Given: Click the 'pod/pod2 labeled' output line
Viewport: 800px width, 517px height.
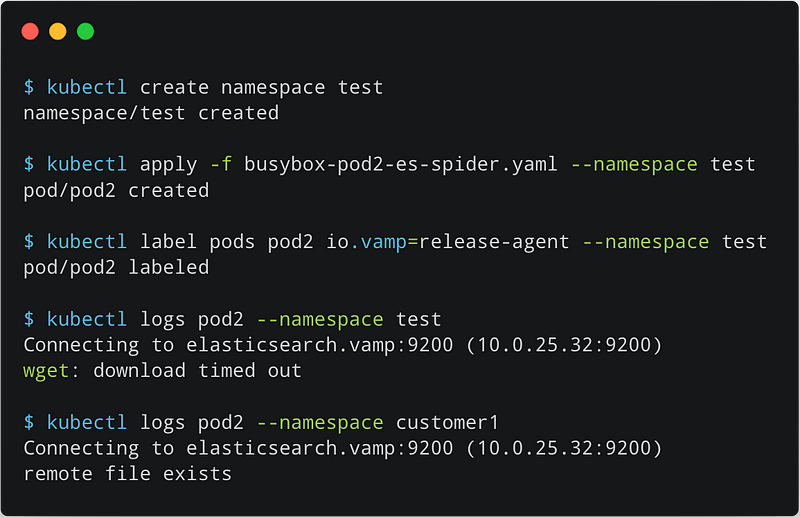Looking at the screenshot, I should click(116, 267).
